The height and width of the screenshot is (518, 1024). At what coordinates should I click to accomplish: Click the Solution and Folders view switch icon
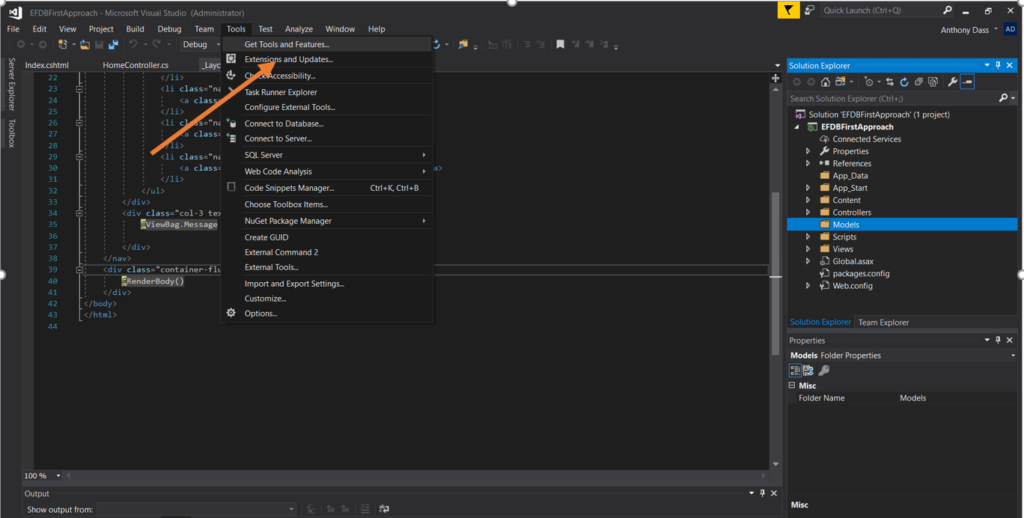coord(840,82)
